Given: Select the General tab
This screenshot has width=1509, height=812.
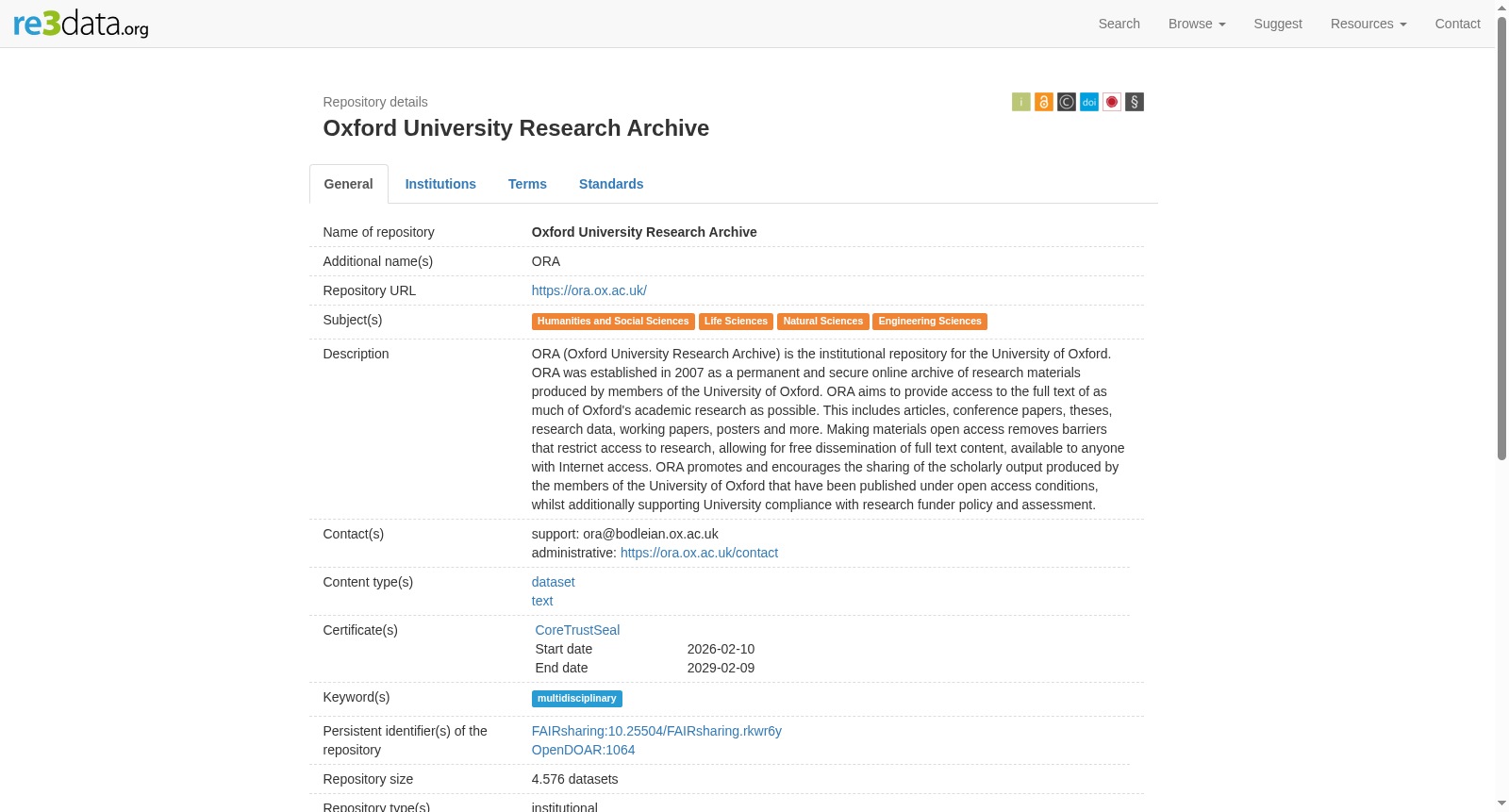Looking at the screenshot, I should (x=349, y=184).
